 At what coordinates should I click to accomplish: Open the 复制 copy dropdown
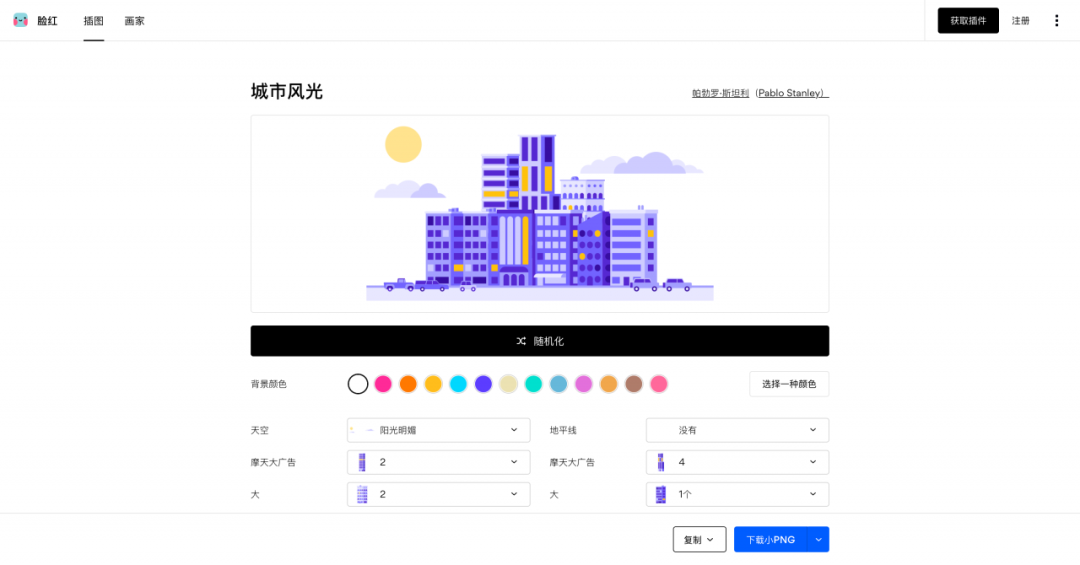[699, 540]
